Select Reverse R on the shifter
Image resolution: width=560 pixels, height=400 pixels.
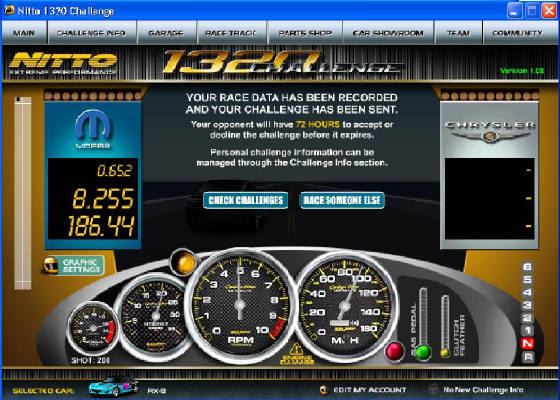(x=528, y=356)
